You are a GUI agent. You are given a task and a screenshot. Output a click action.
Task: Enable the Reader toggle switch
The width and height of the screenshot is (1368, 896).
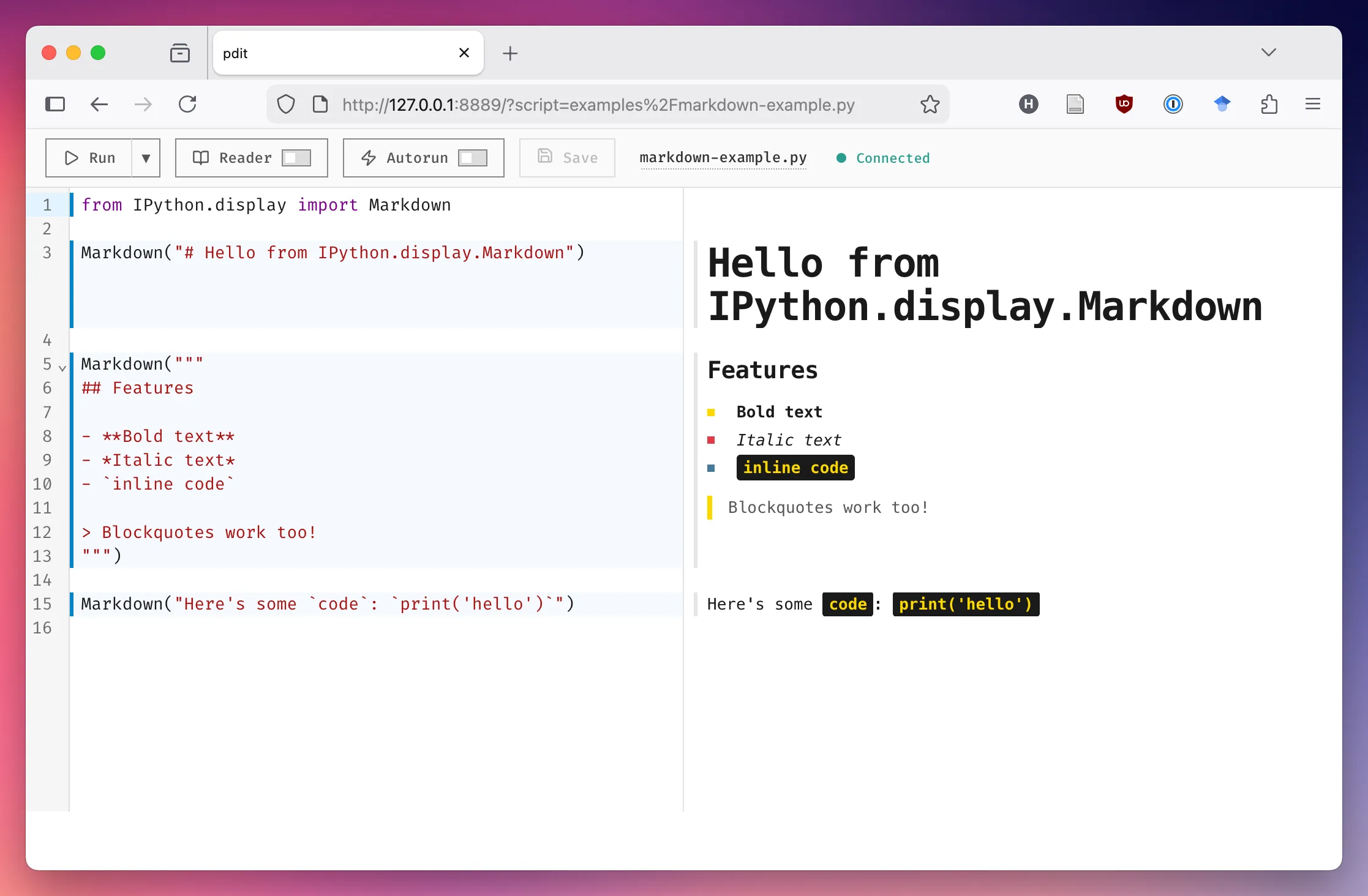(x=298, y=157)
